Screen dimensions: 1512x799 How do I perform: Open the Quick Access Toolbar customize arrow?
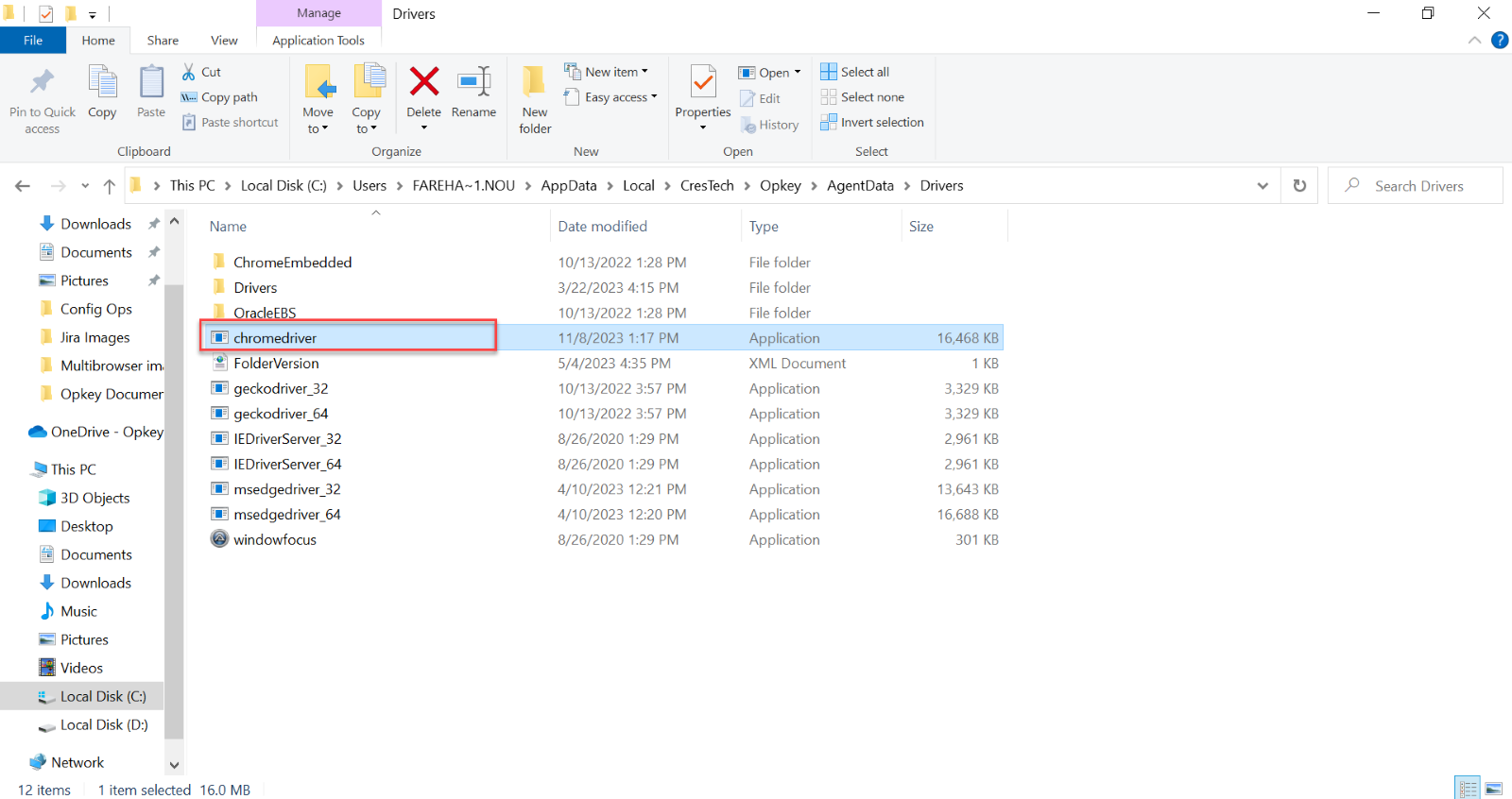coord(93,14)
